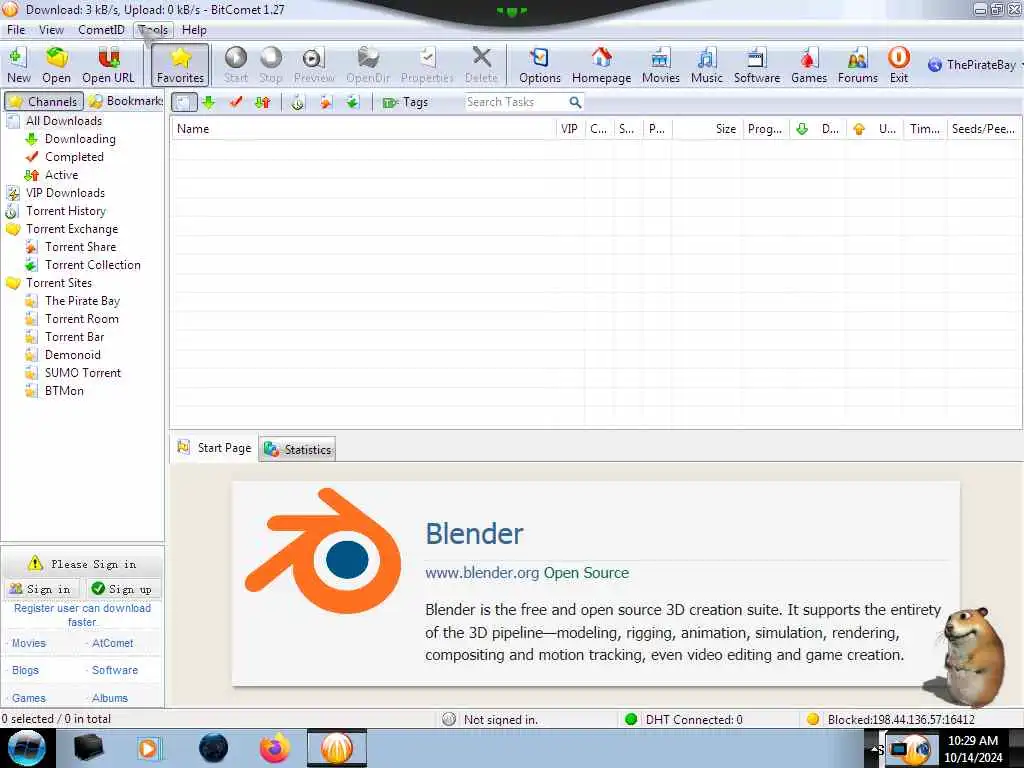Open Demonoid site entry

tap(72, 355)
